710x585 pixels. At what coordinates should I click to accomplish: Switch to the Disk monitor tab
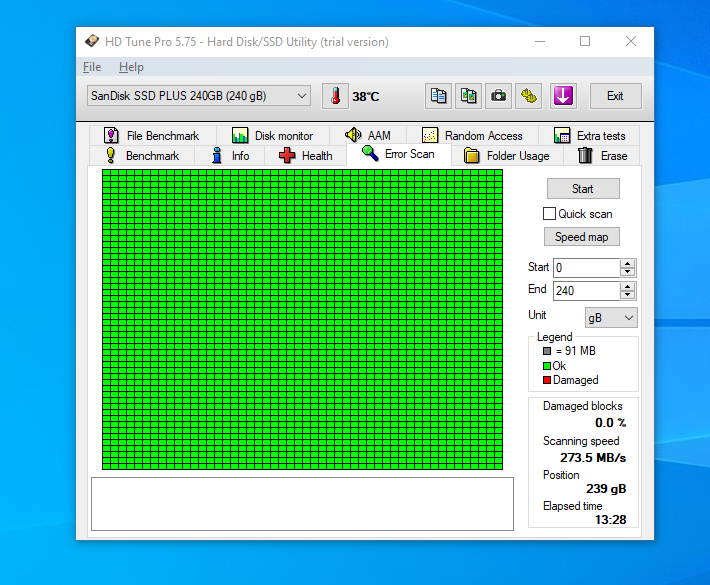coord(273,135)
